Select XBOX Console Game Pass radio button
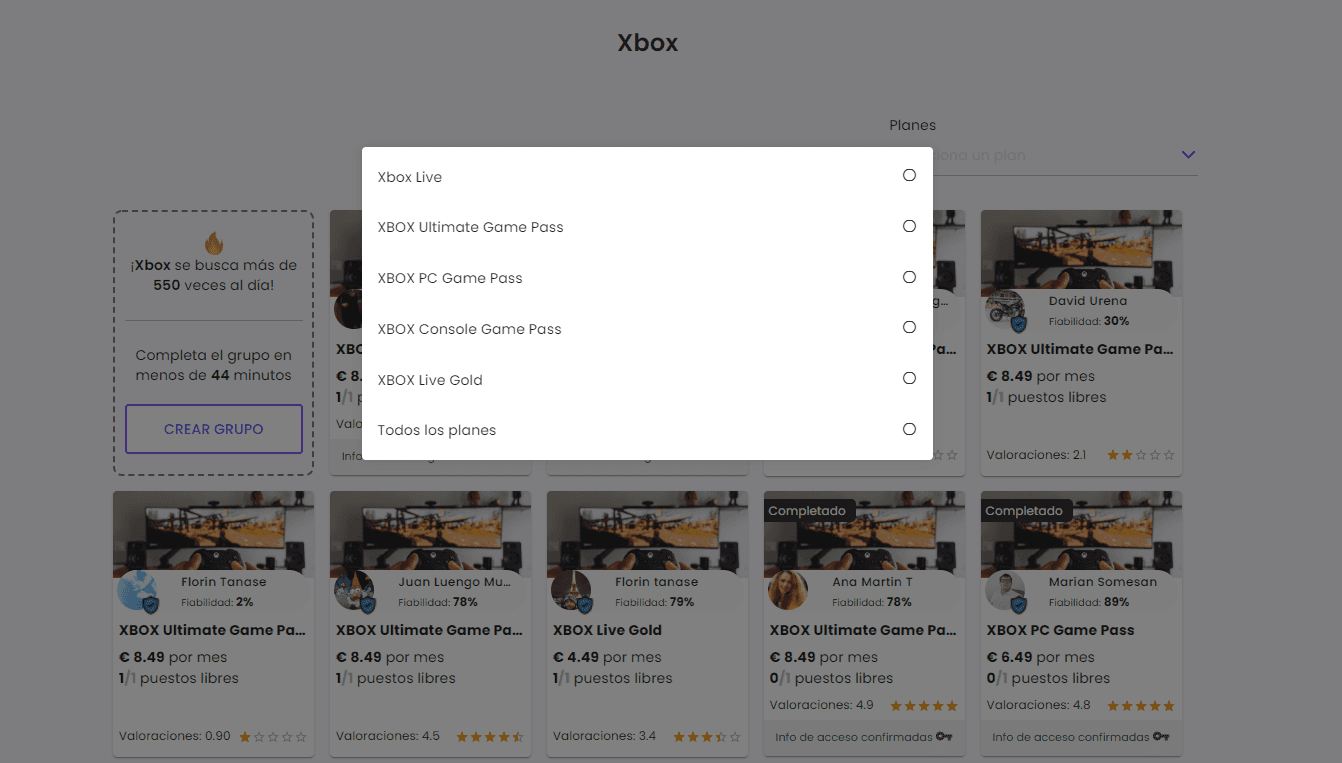 [x=909, y=327]
